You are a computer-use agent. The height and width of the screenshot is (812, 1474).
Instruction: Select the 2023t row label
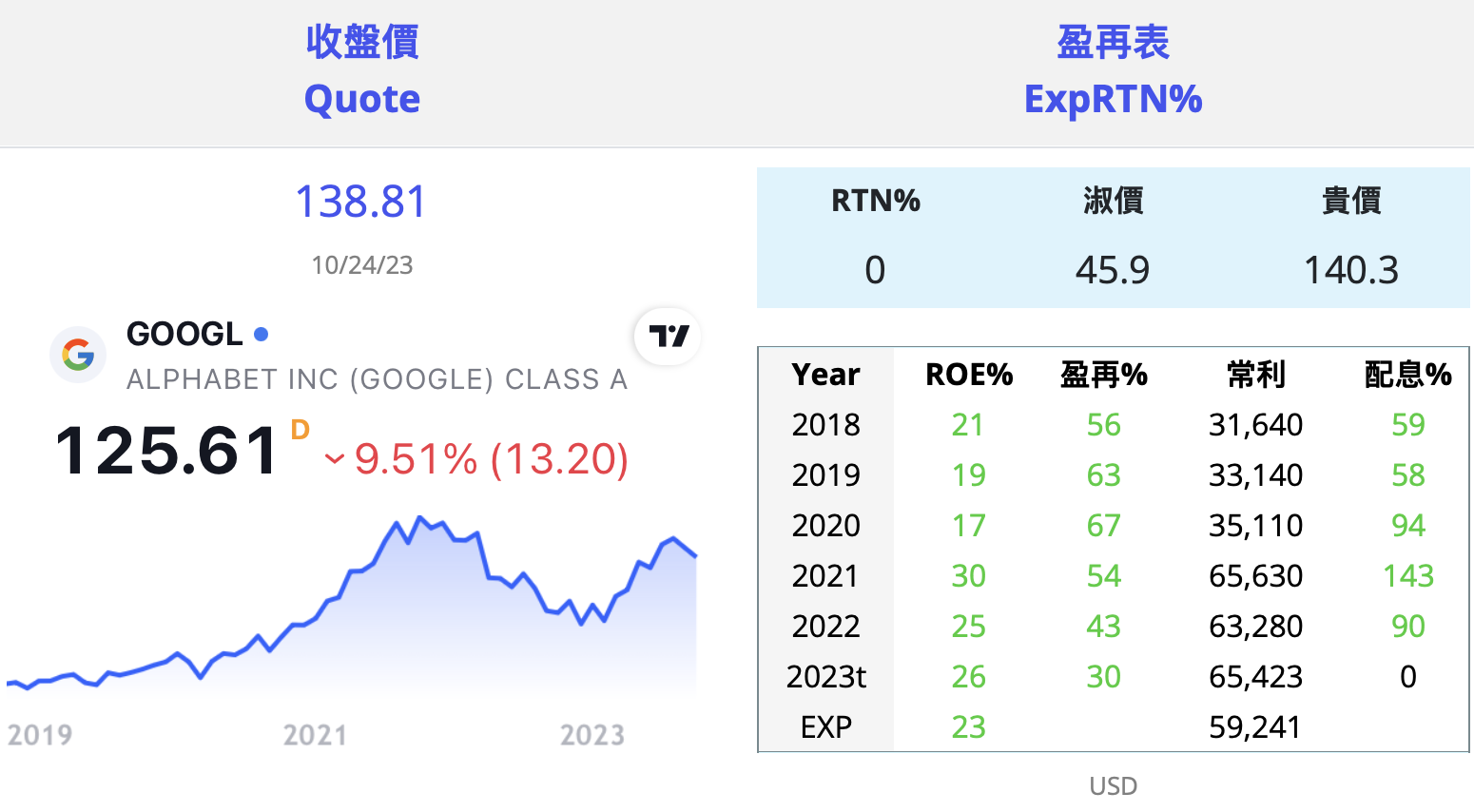click(825, 676)
